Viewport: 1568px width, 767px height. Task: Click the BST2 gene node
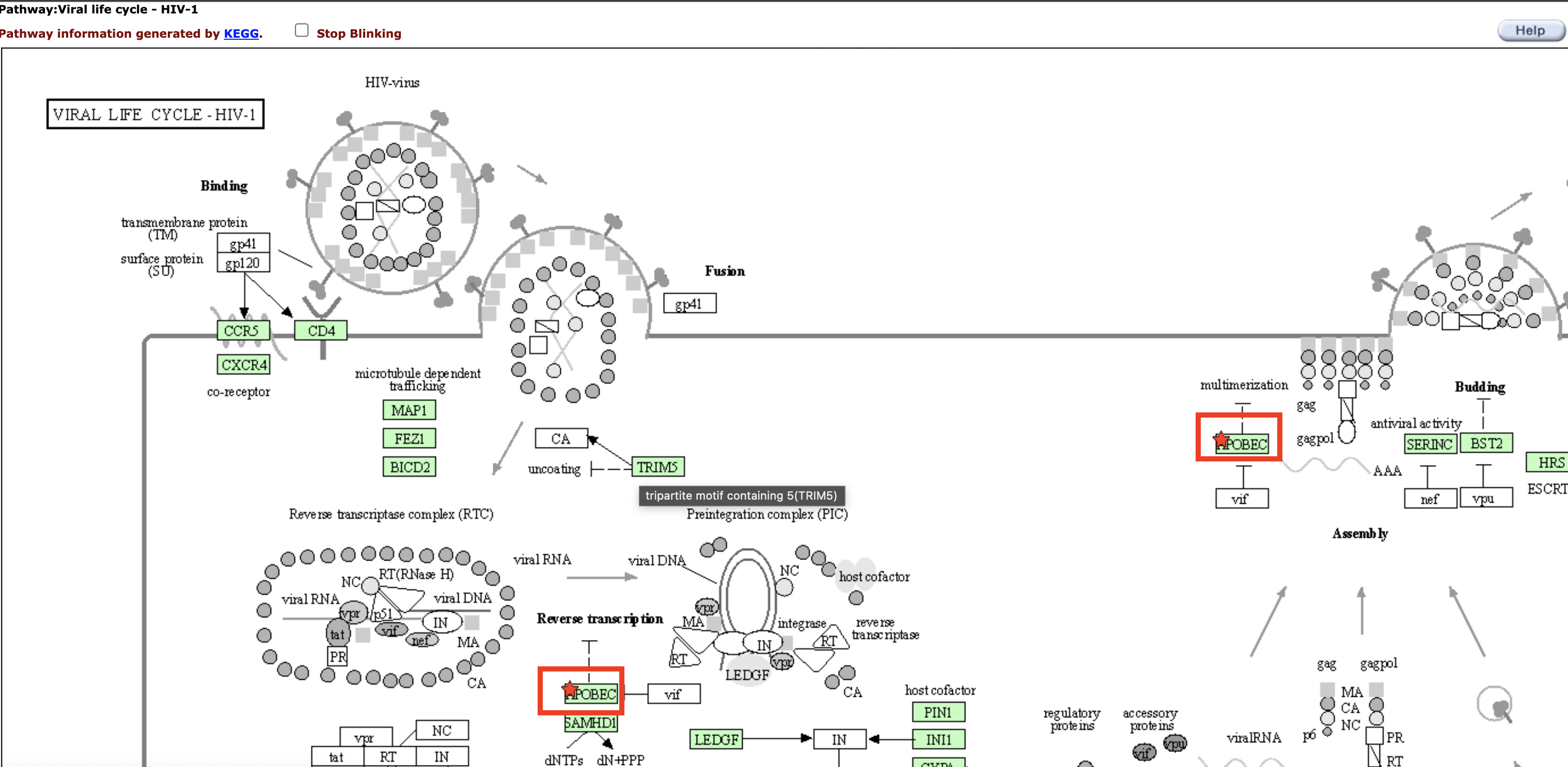pos(1486,443)
